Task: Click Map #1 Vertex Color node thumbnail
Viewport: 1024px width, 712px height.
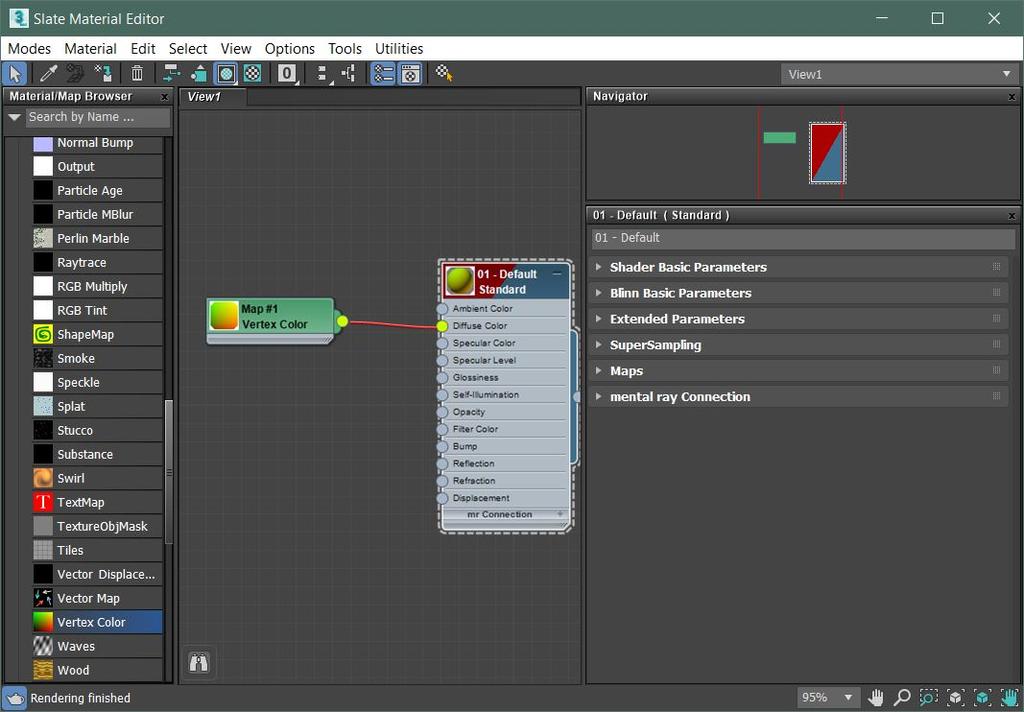Action: (x=224, y=316)
